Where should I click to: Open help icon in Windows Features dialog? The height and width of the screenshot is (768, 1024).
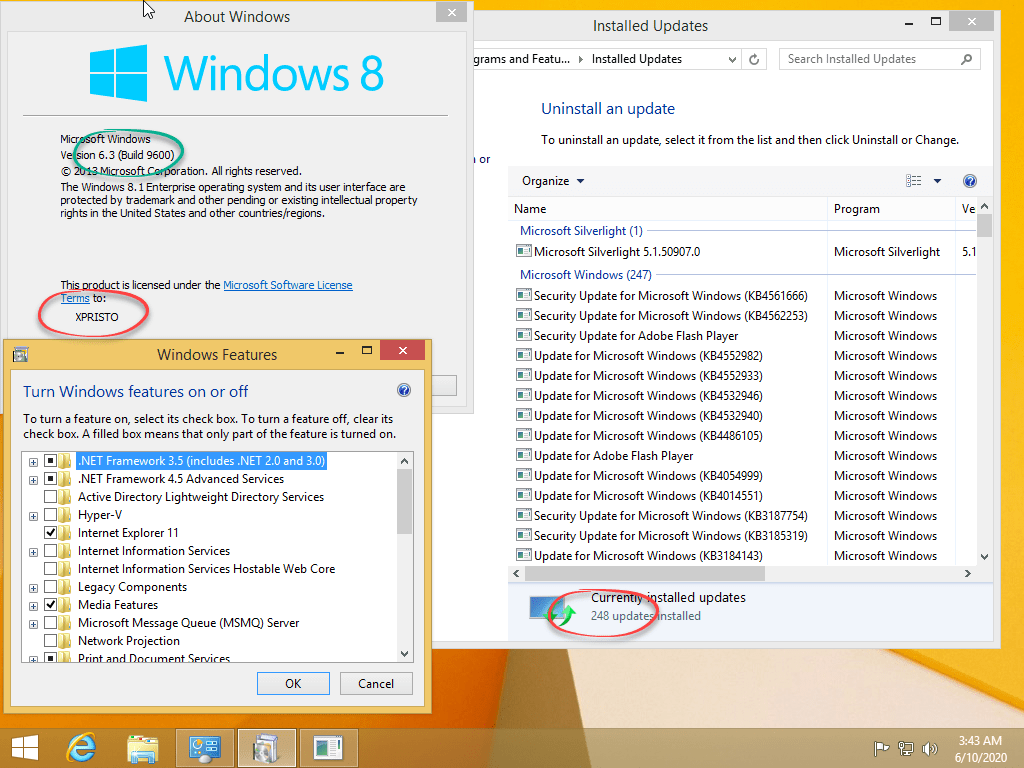(x=404, y=391)
